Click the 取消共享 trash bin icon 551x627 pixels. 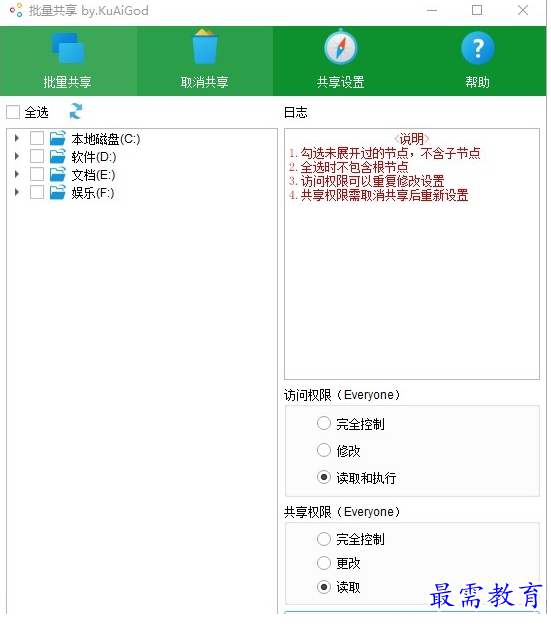(x=205, y=47)
